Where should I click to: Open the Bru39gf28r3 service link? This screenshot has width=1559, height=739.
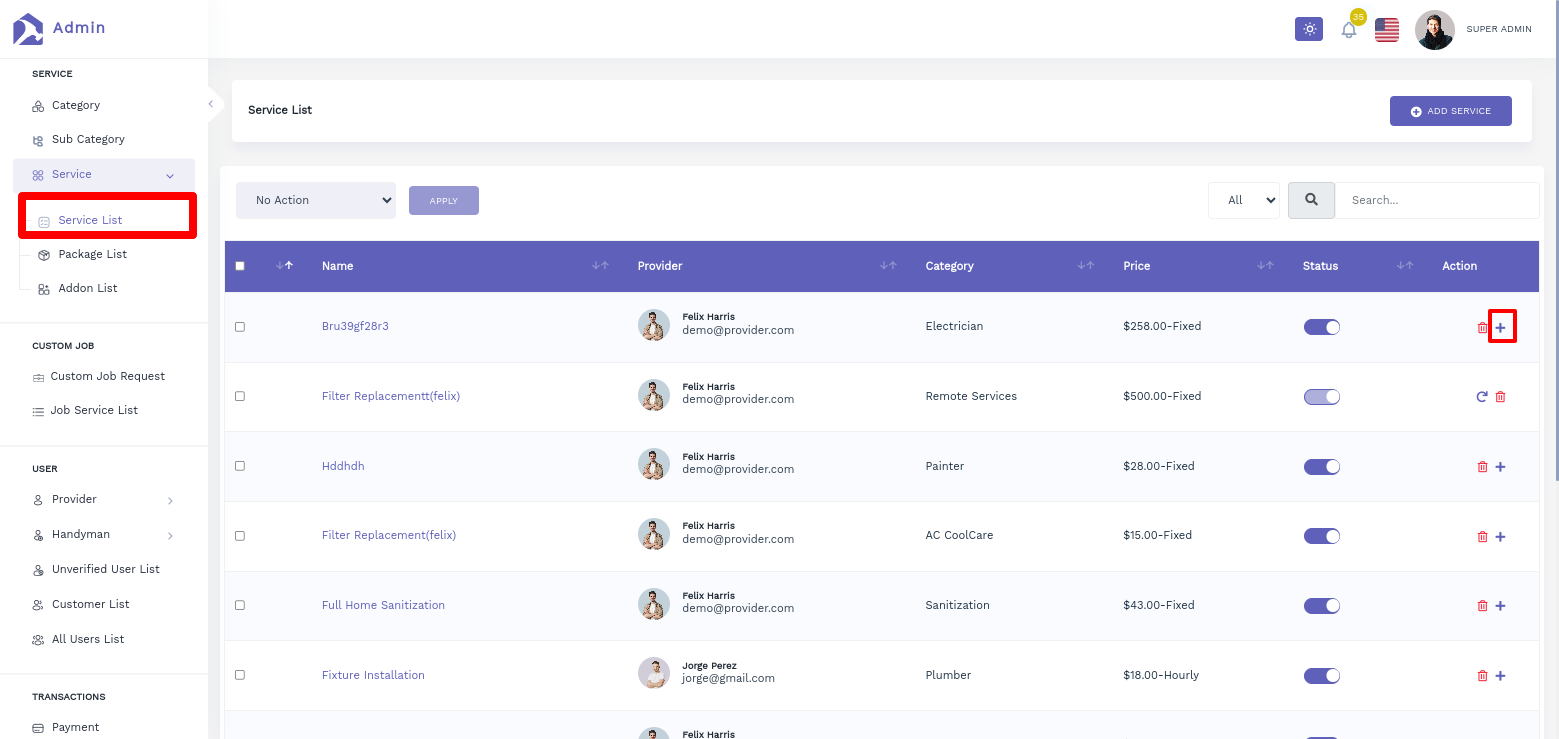355,326
